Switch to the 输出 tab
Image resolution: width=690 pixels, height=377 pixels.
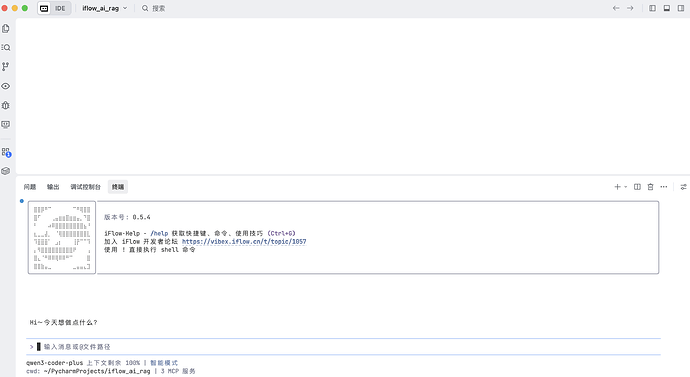click(53, 187)
